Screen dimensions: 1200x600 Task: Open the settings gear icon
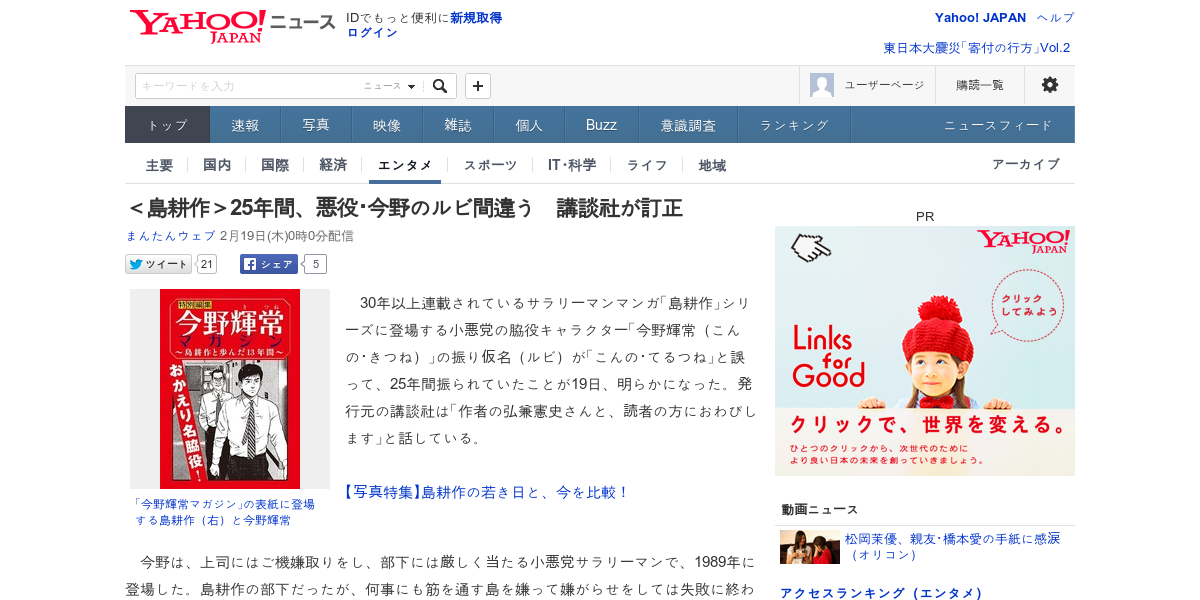1050,85
